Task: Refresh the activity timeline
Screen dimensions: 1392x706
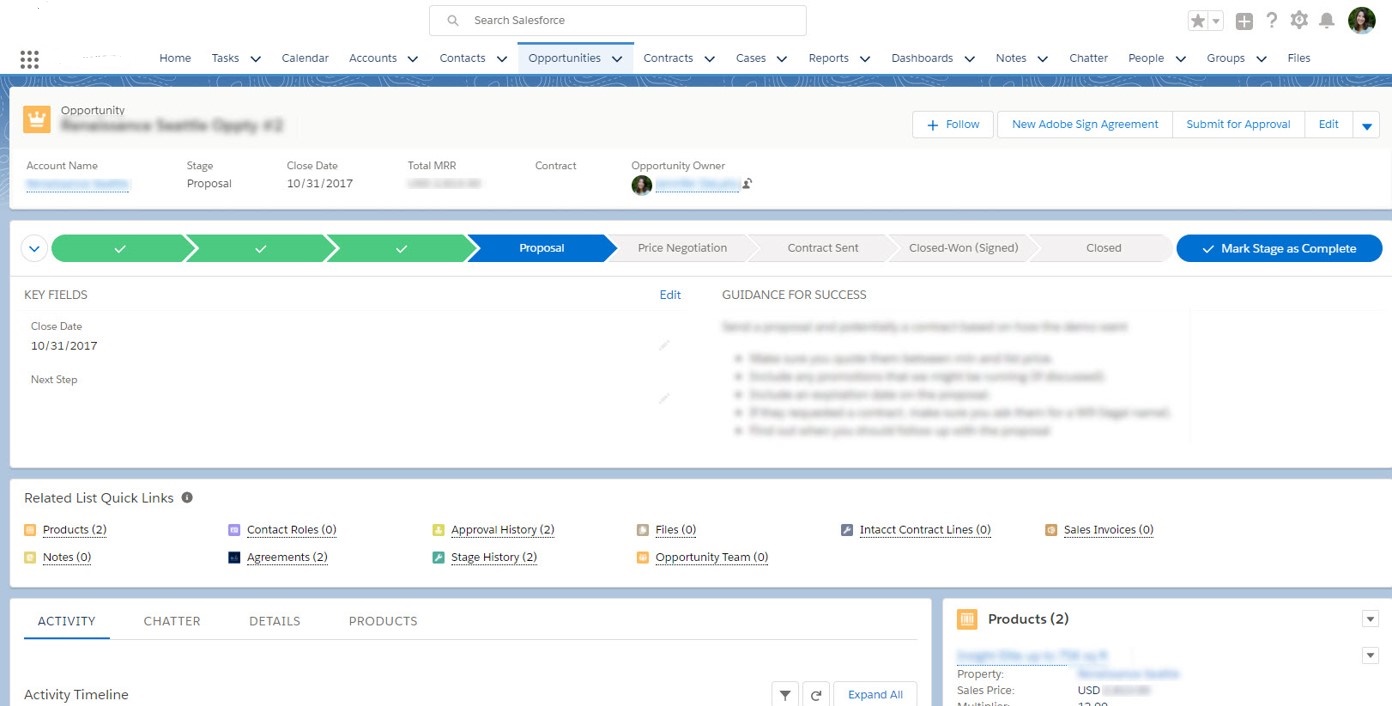Action: point(816,695)
